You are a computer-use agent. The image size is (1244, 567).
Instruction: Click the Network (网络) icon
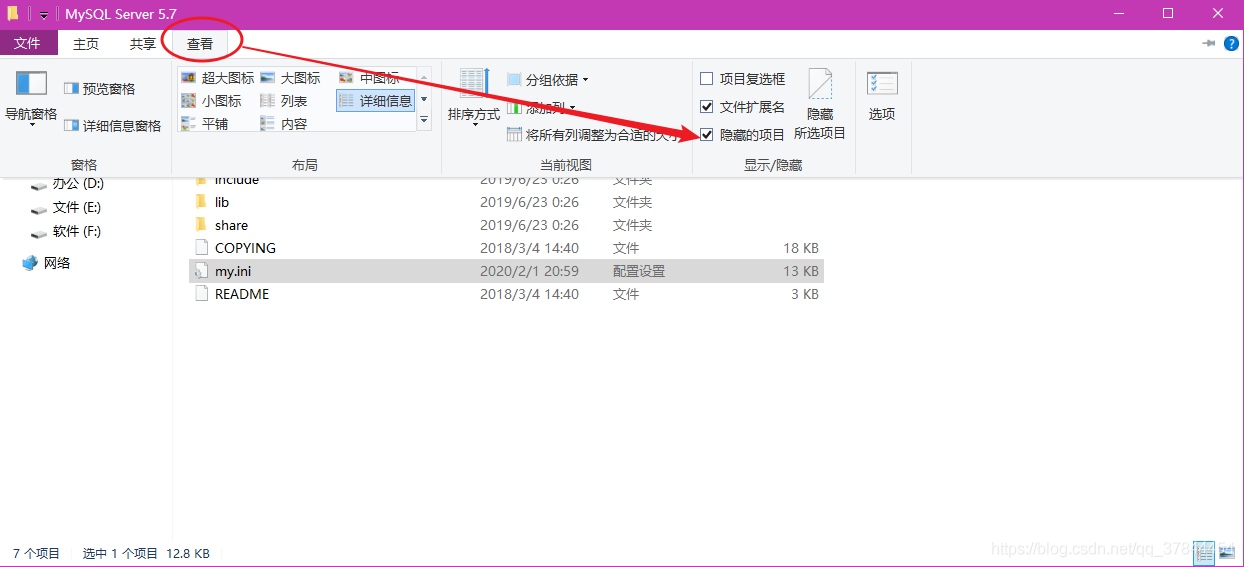30,263
